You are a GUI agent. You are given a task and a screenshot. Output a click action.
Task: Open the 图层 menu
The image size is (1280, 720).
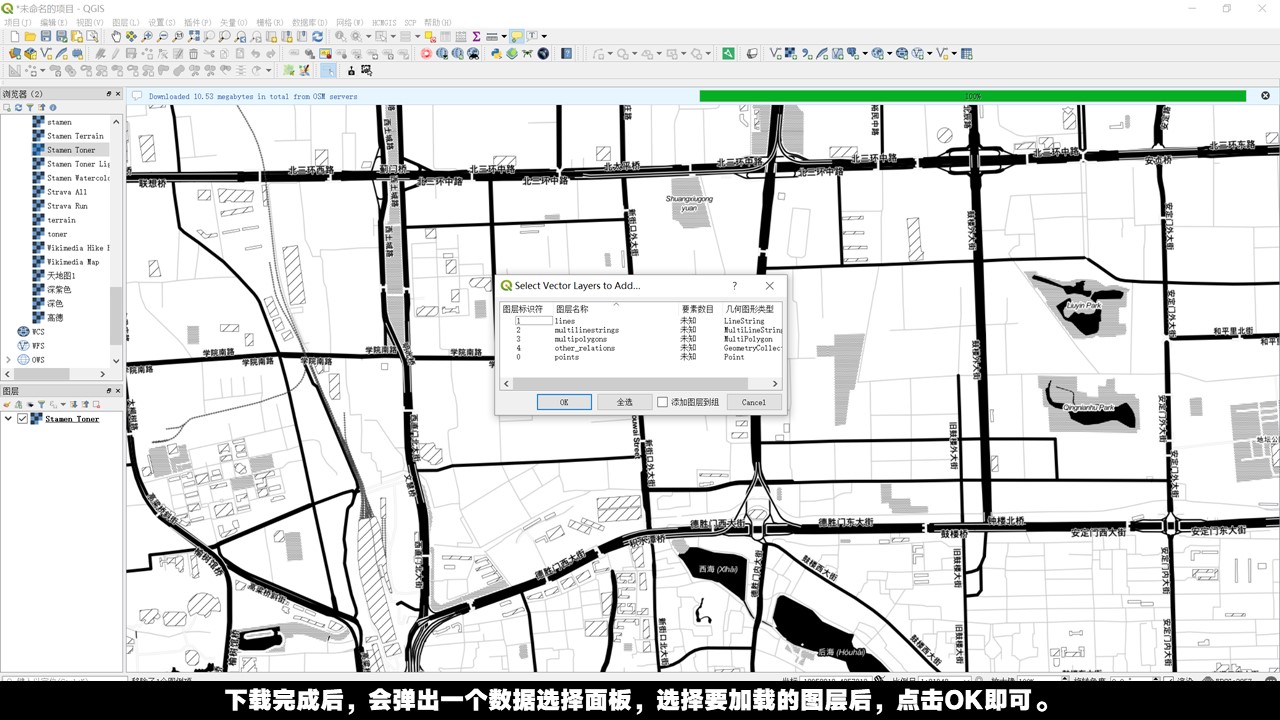[126, 22]
